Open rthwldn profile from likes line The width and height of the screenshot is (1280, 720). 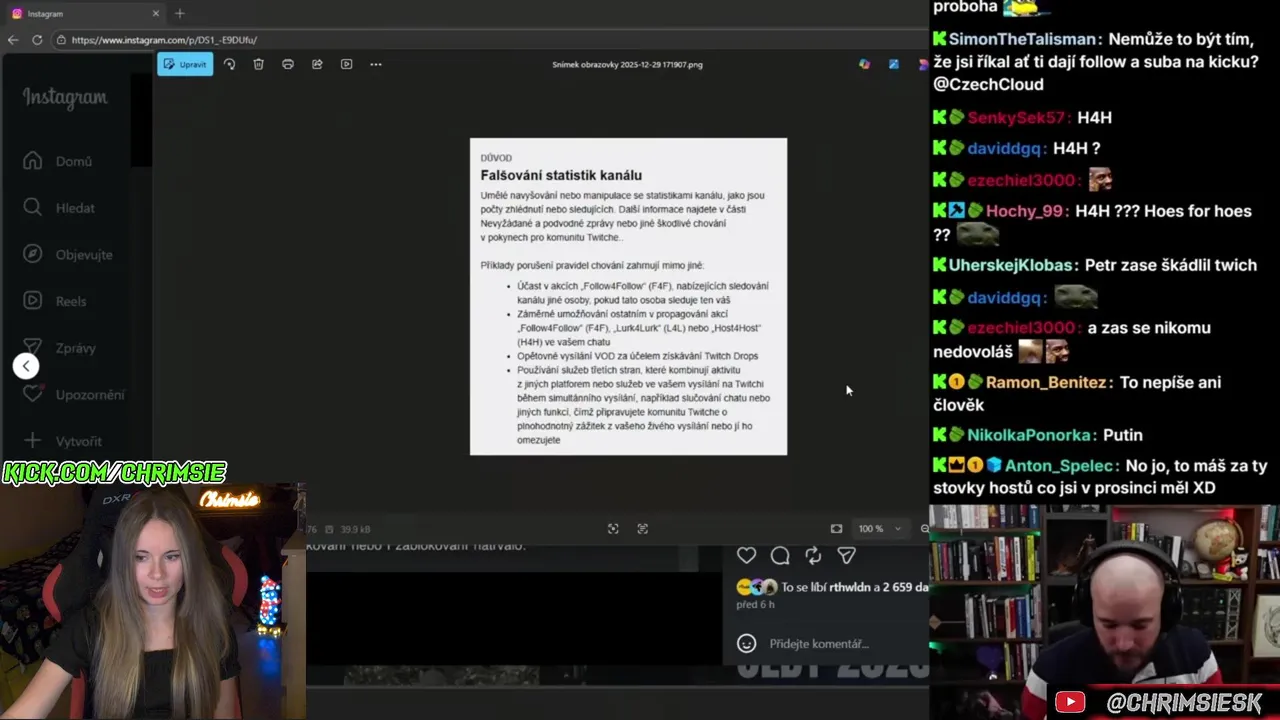click(849, 587)
